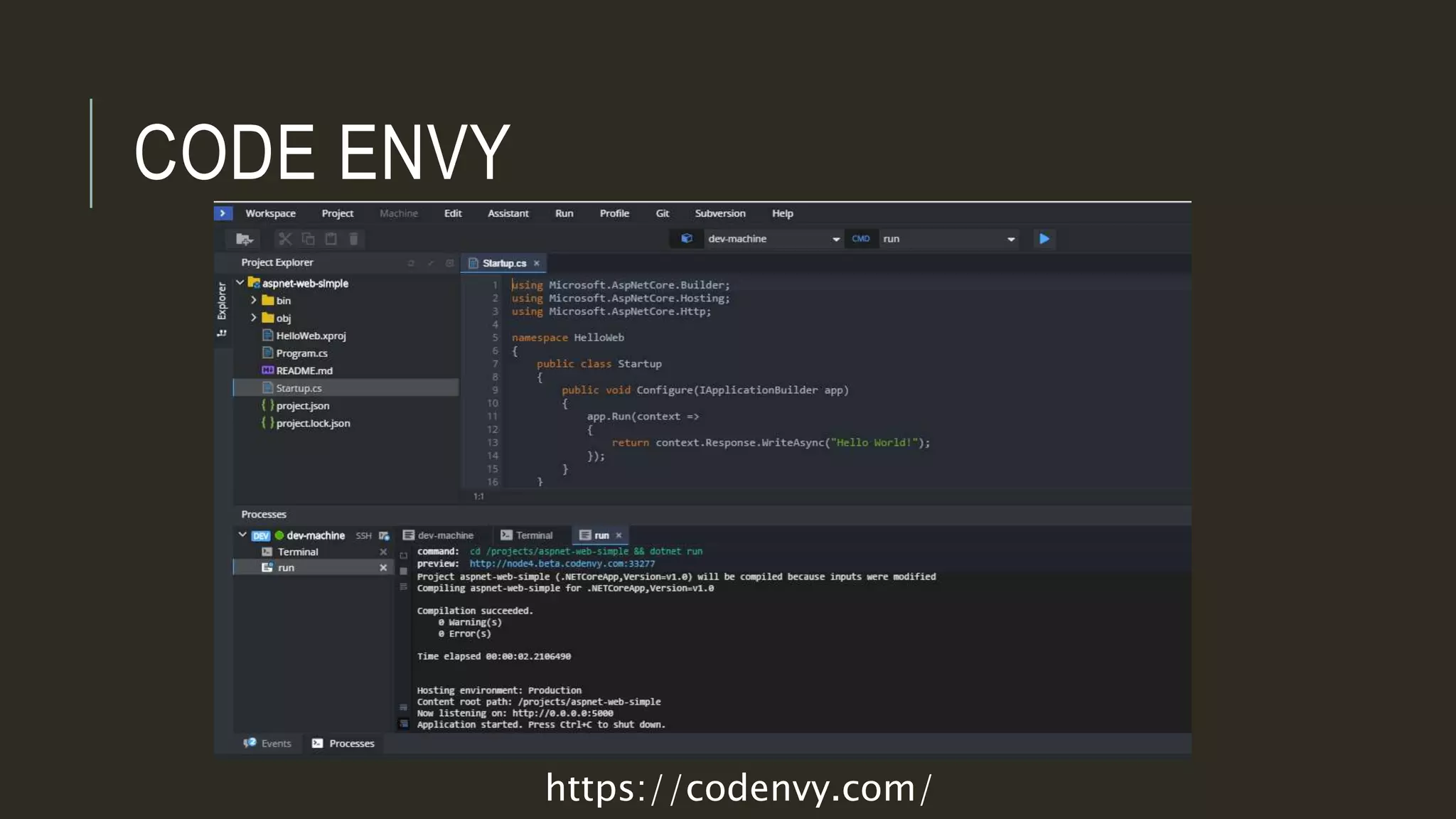Open the preview URL node4.beta.codenvy.com
1456x819 pixels.
(562, 564)
